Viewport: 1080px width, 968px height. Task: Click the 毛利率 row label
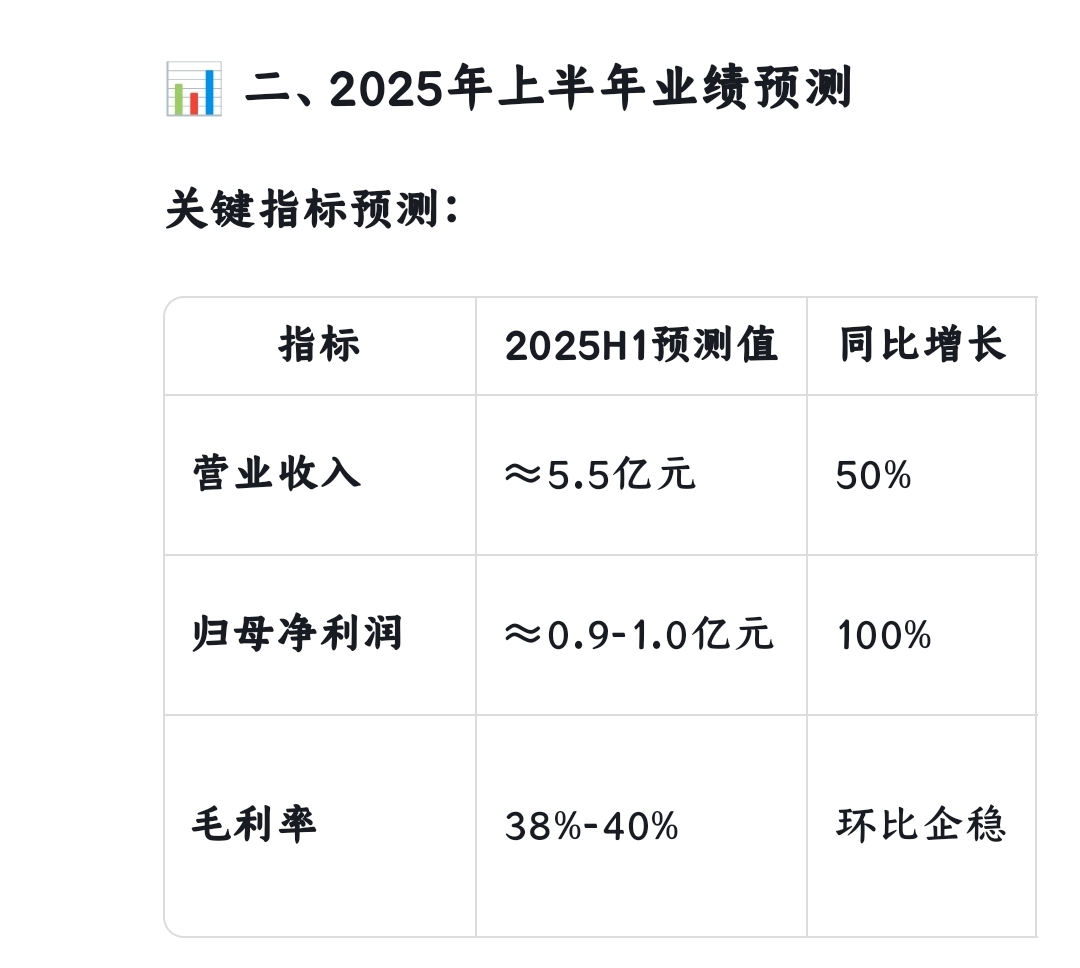[x=254, y=825]
